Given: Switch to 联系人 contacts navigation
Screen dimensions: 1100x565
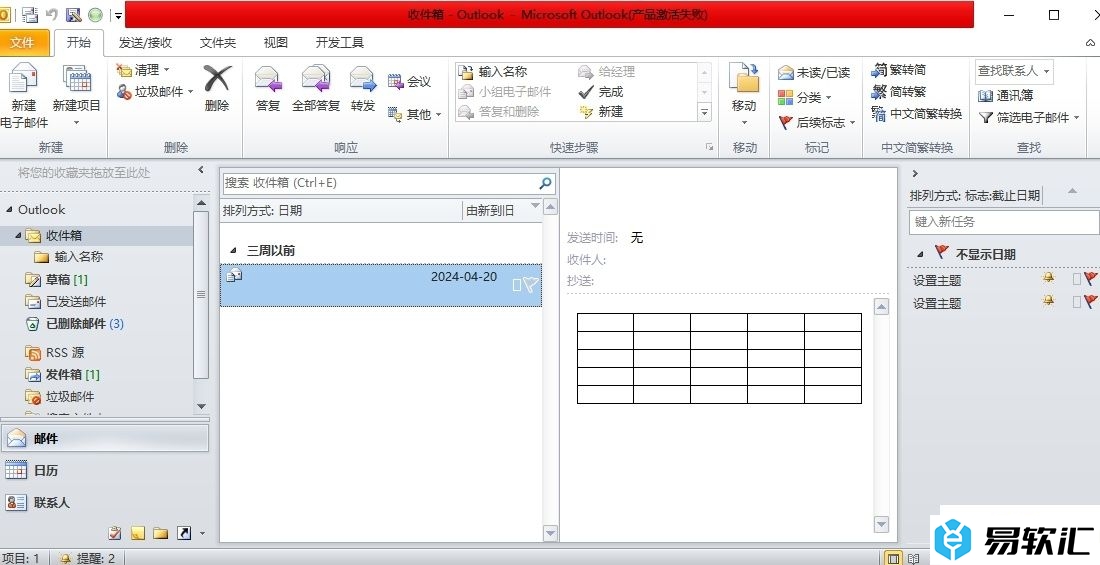Looking at the screenshot, I should tap(105, 503).
